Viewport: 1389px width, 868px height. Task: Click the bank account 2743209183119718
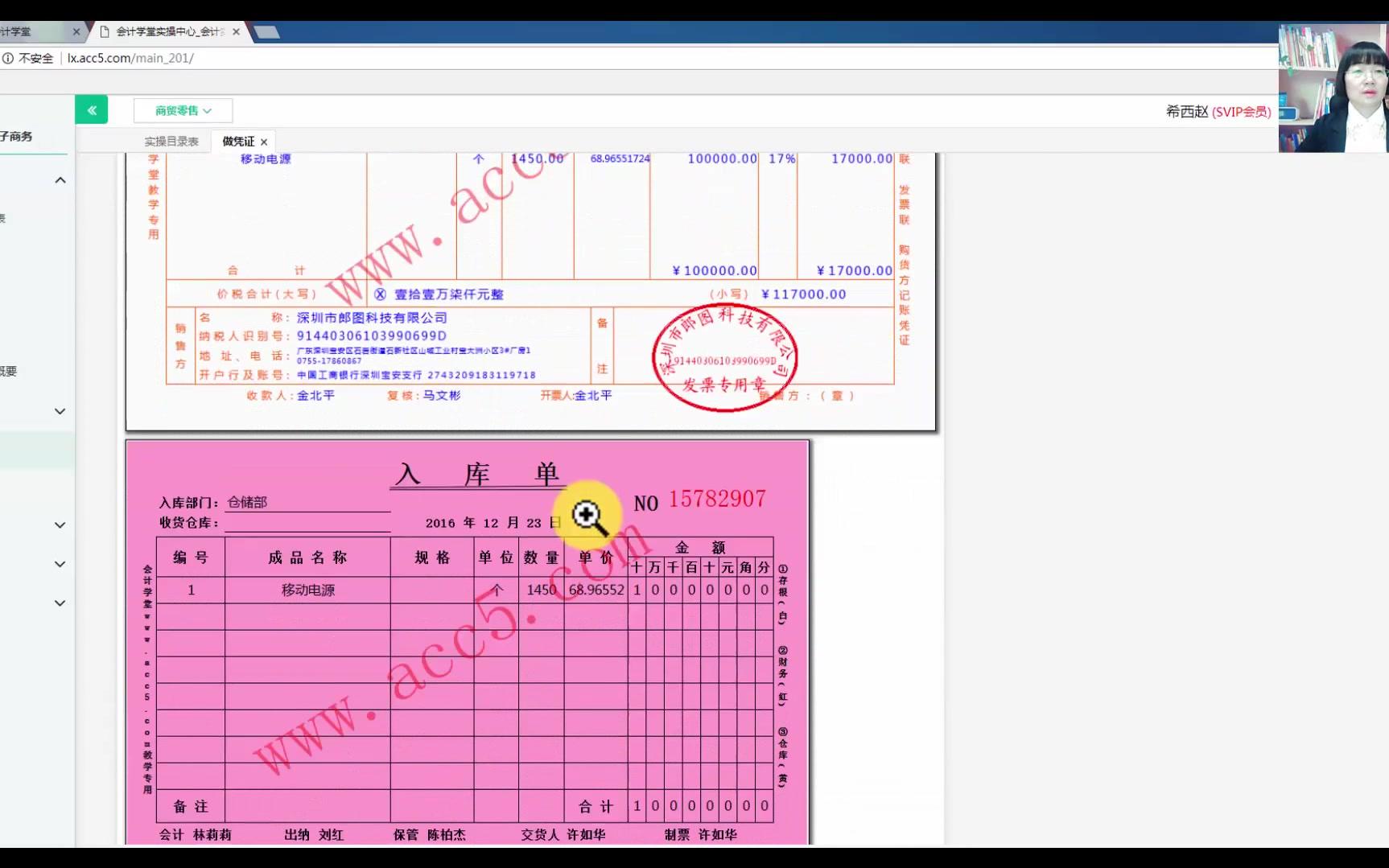(481, 375)
